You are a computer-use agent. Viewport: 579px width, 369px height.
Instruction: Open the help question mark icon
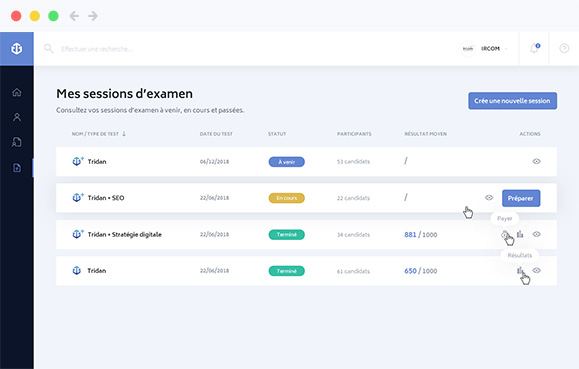pos(564,48)
